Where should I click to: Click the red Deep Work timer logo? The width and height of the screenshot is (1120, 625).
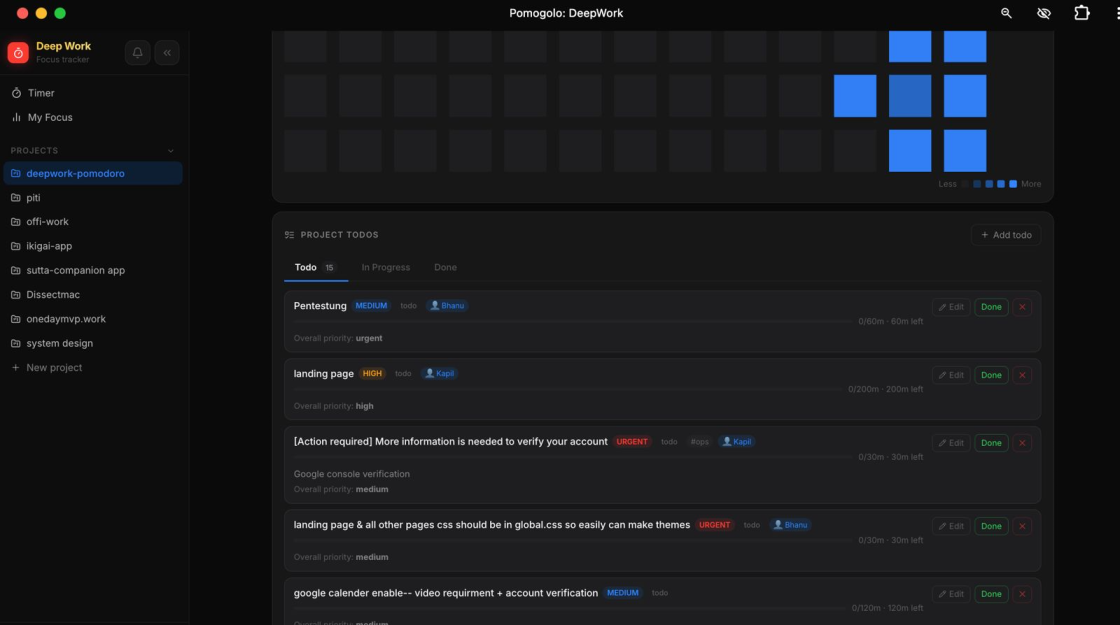coord(18,52)
